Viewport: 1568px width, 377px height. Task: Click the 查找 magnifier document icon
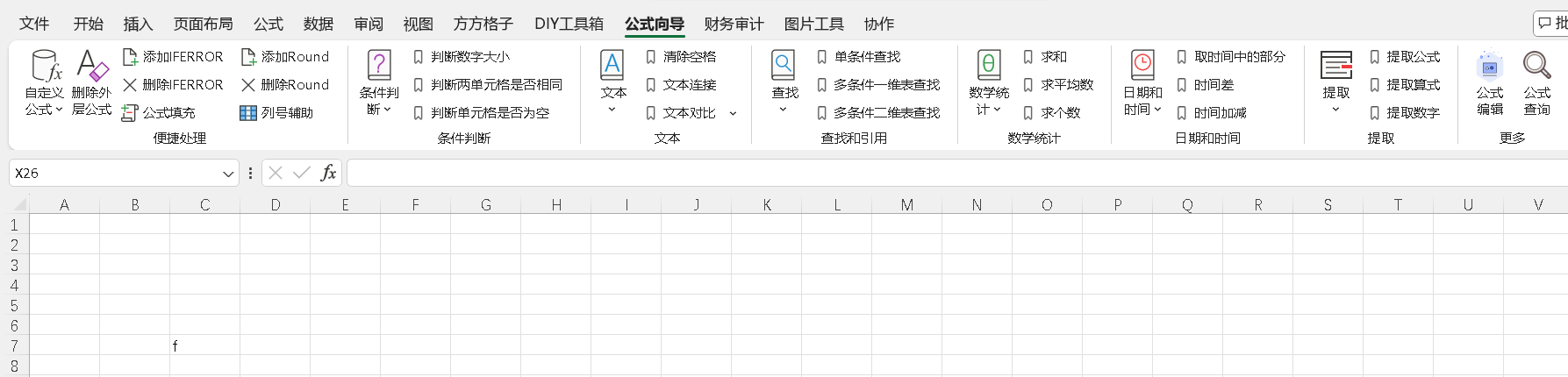784,66
